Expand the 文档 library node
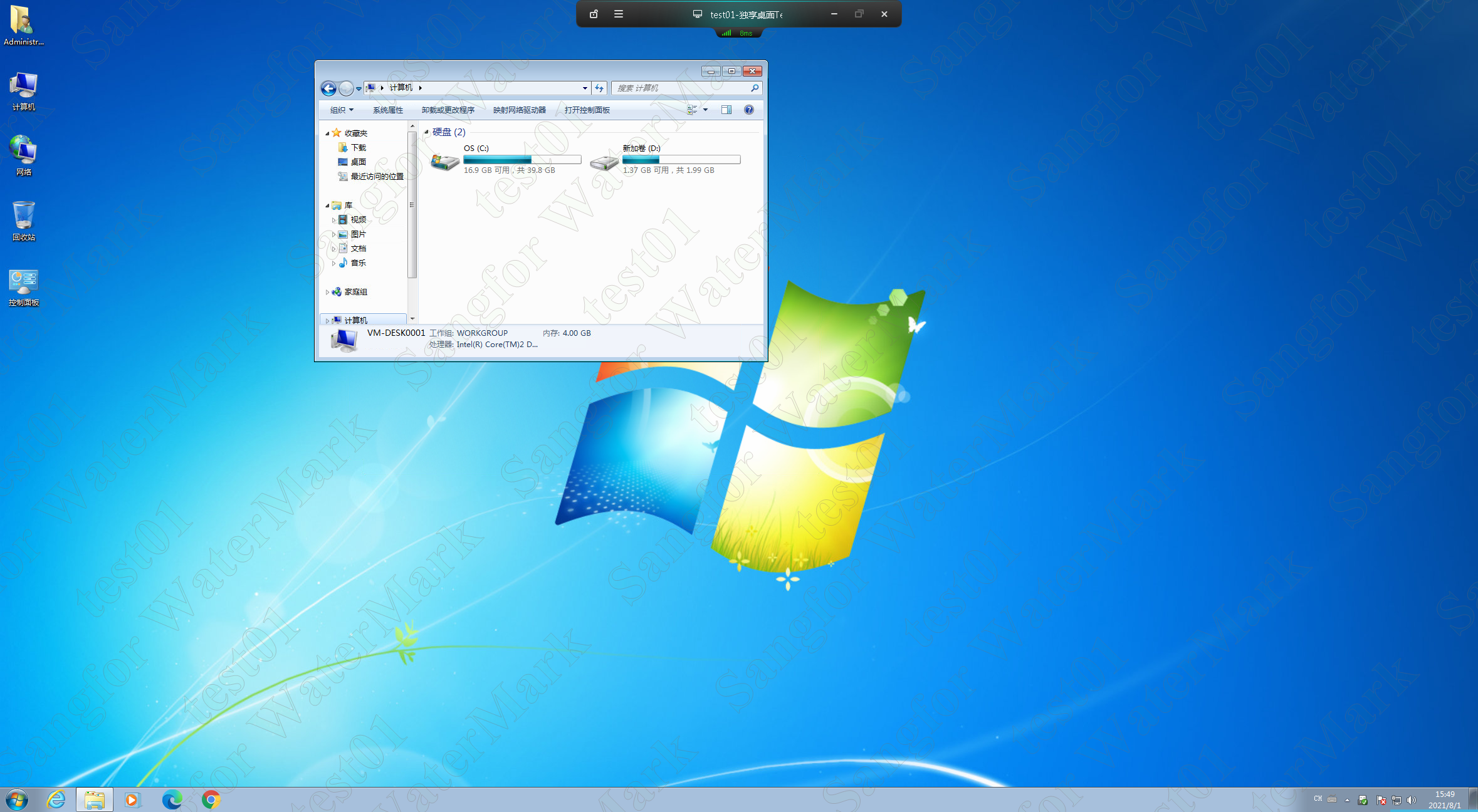Viewport: 1478px width, 812px height. tap(333, 249)
